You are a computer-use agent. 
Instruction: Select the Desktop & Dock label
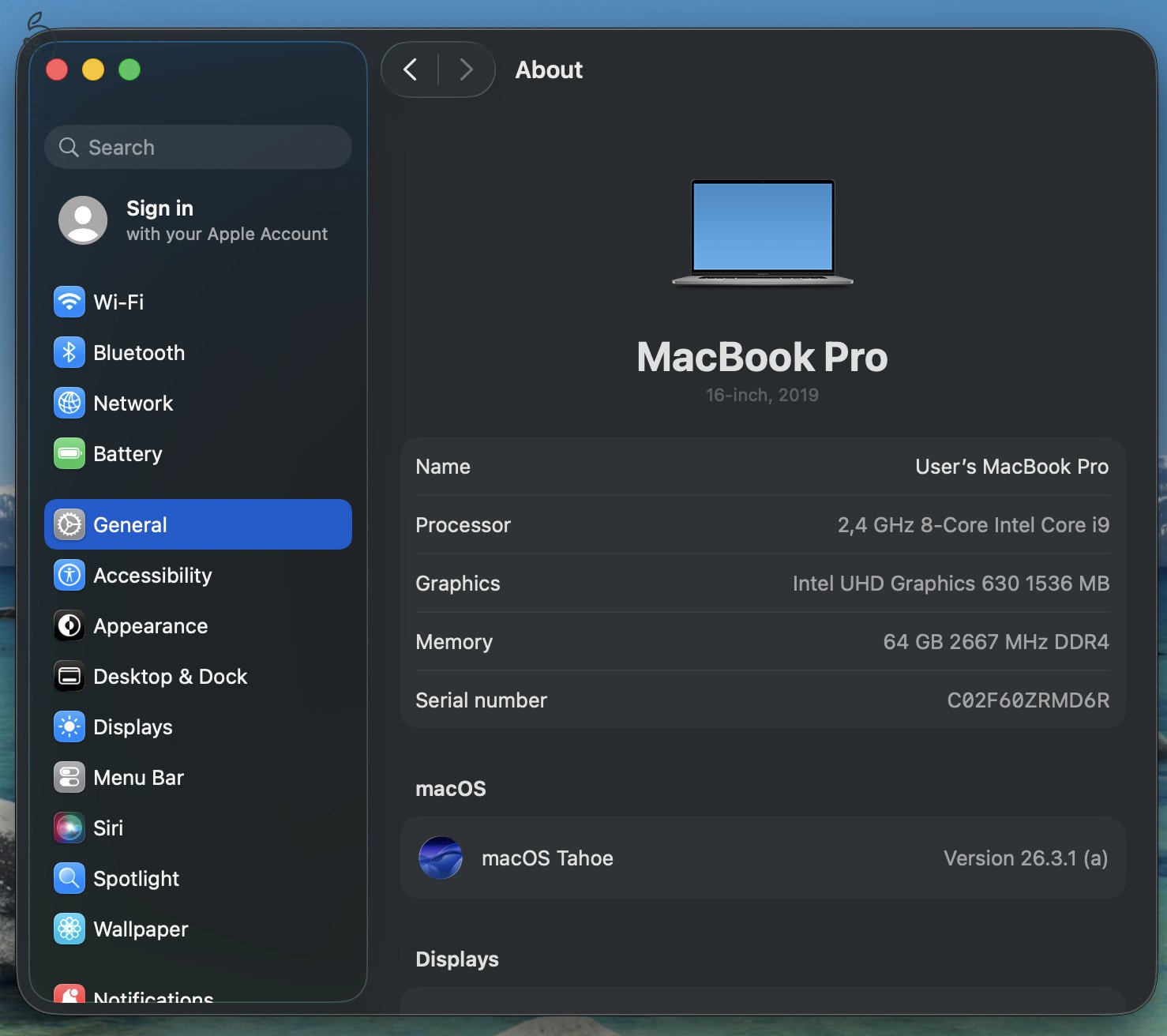tap(171, 676)
